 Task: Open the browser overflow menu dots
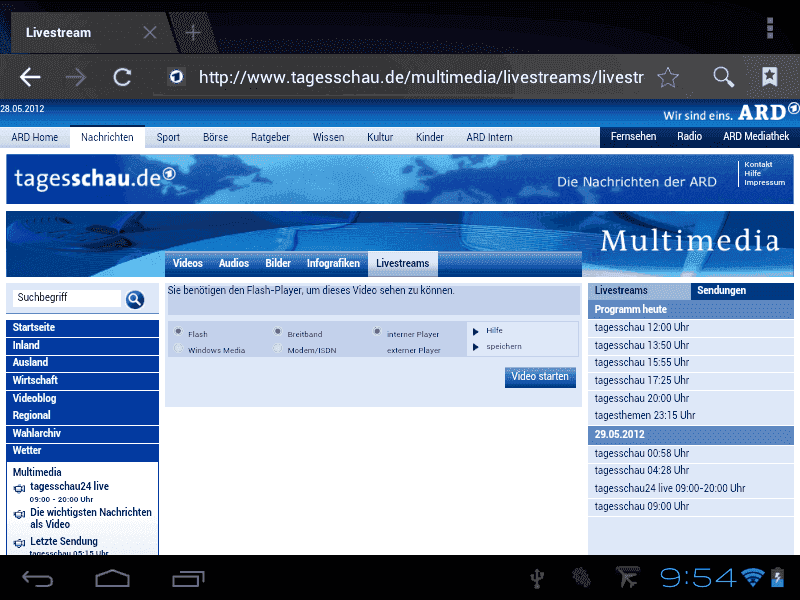pyautogui.click(x=770, y=29)
